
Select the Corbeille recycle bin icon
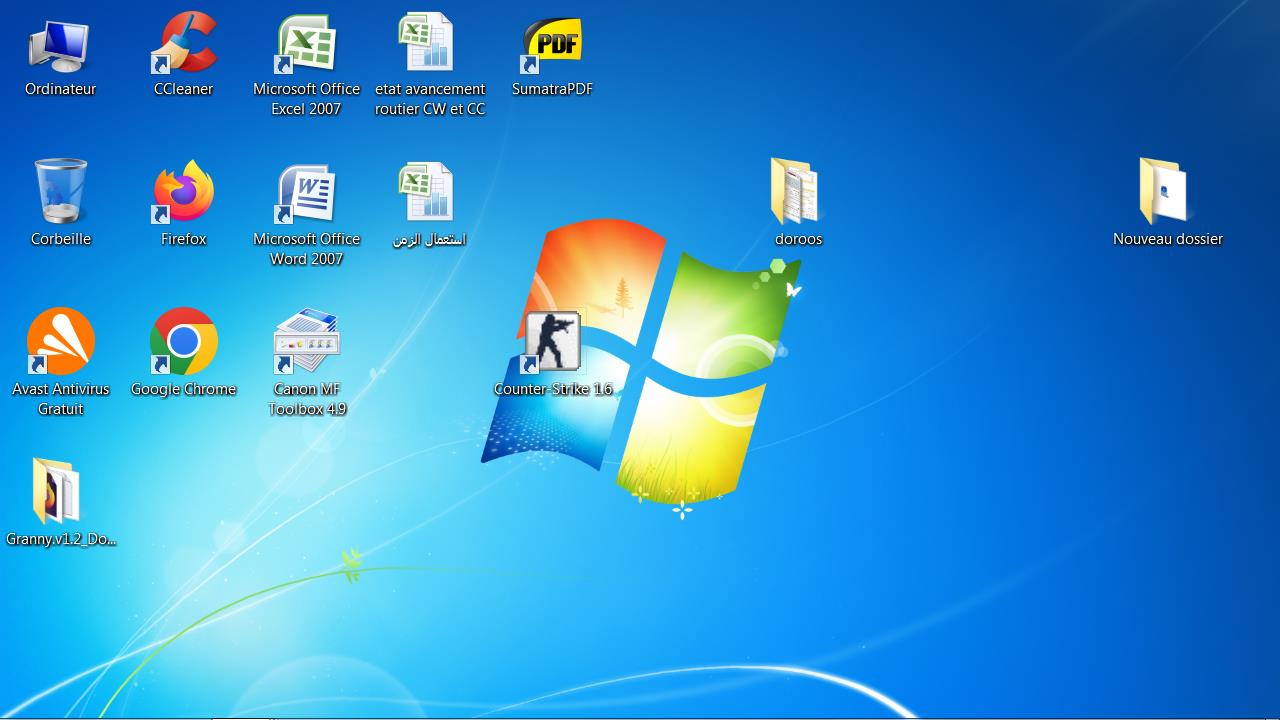[x=60, y=191]
